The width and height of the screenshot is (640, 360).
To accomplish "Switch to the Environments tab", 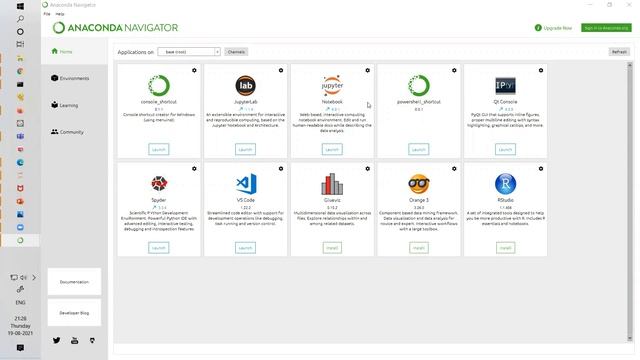I will [74, 78].
